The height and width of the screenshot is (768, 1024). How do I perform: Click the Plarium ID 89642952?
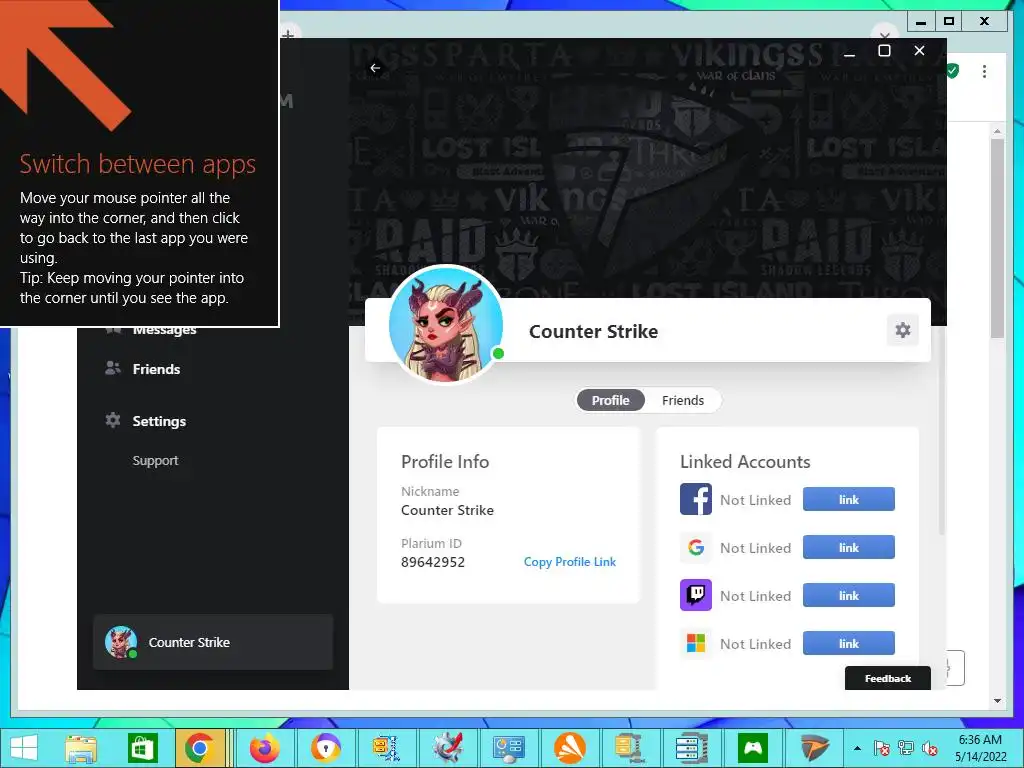click(433, 562)
